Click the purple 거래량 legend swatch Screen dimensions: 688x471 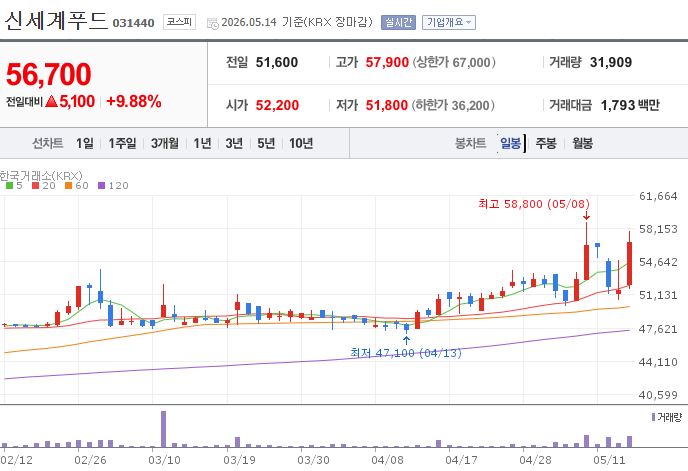click(x=653, y=417)
